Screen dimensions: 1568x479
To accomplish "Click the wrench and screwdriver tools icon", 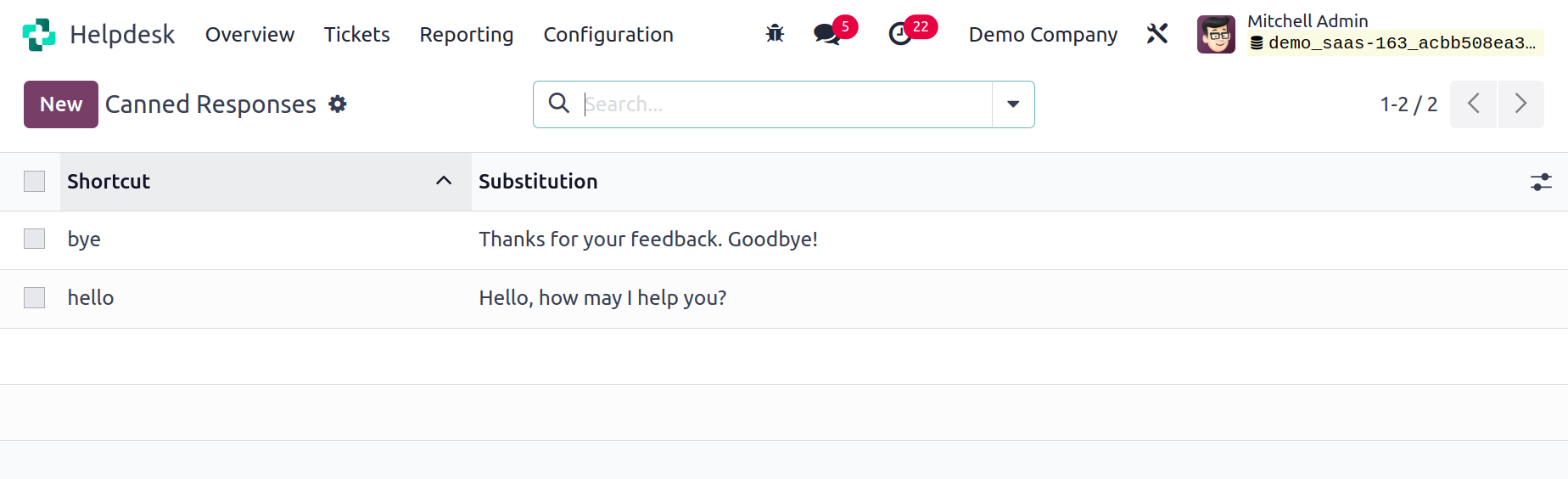I will point(1157,34).
